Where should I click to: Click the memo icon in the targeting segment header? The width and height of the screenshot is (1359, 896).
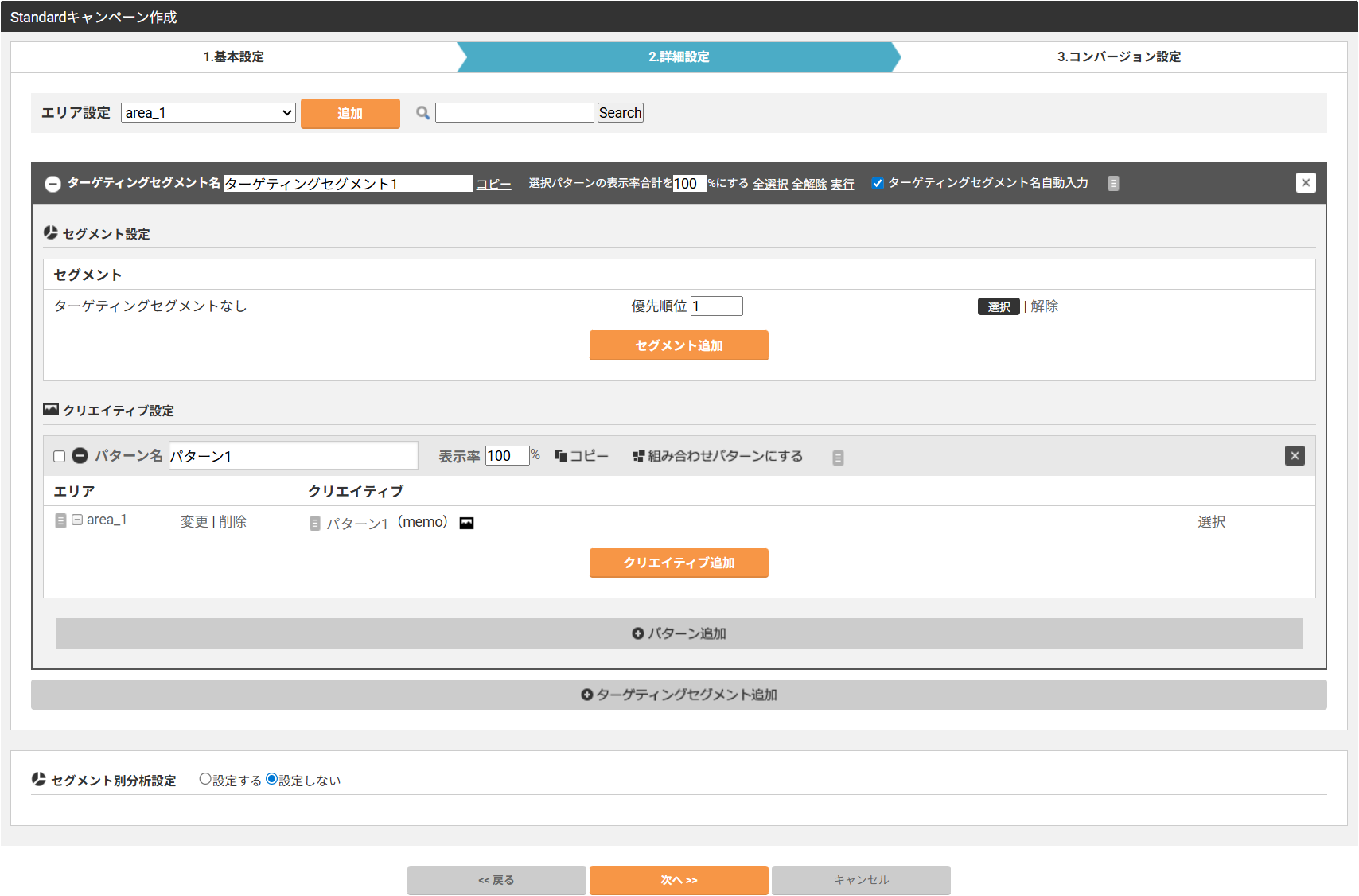[1113, 183]
